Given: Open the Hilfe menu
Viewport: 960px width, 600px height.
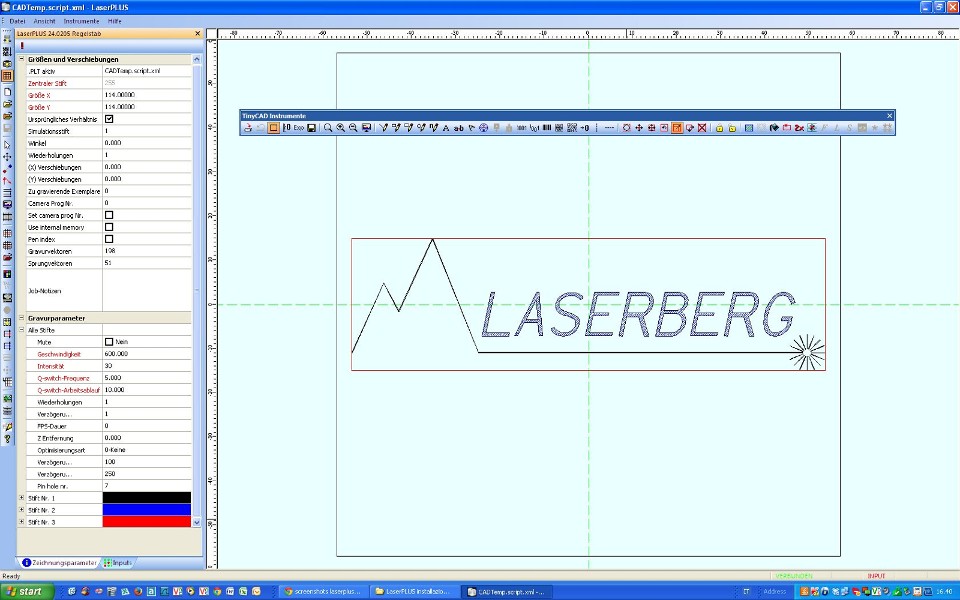Looking at the screenshot, I should point(114,21).
